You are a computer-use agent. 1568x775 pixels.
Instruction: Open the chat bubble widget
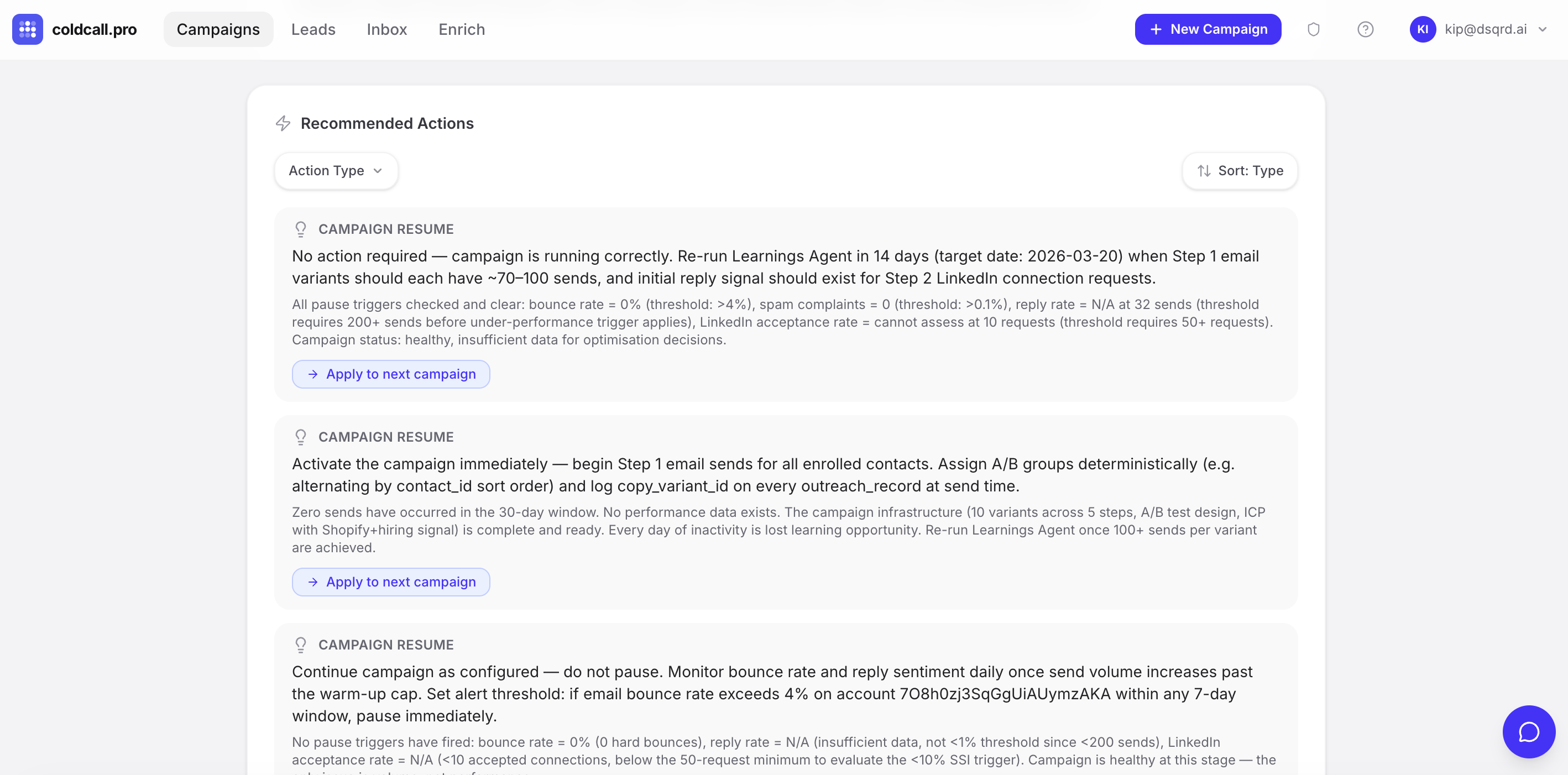click(x=1528, y=731)
